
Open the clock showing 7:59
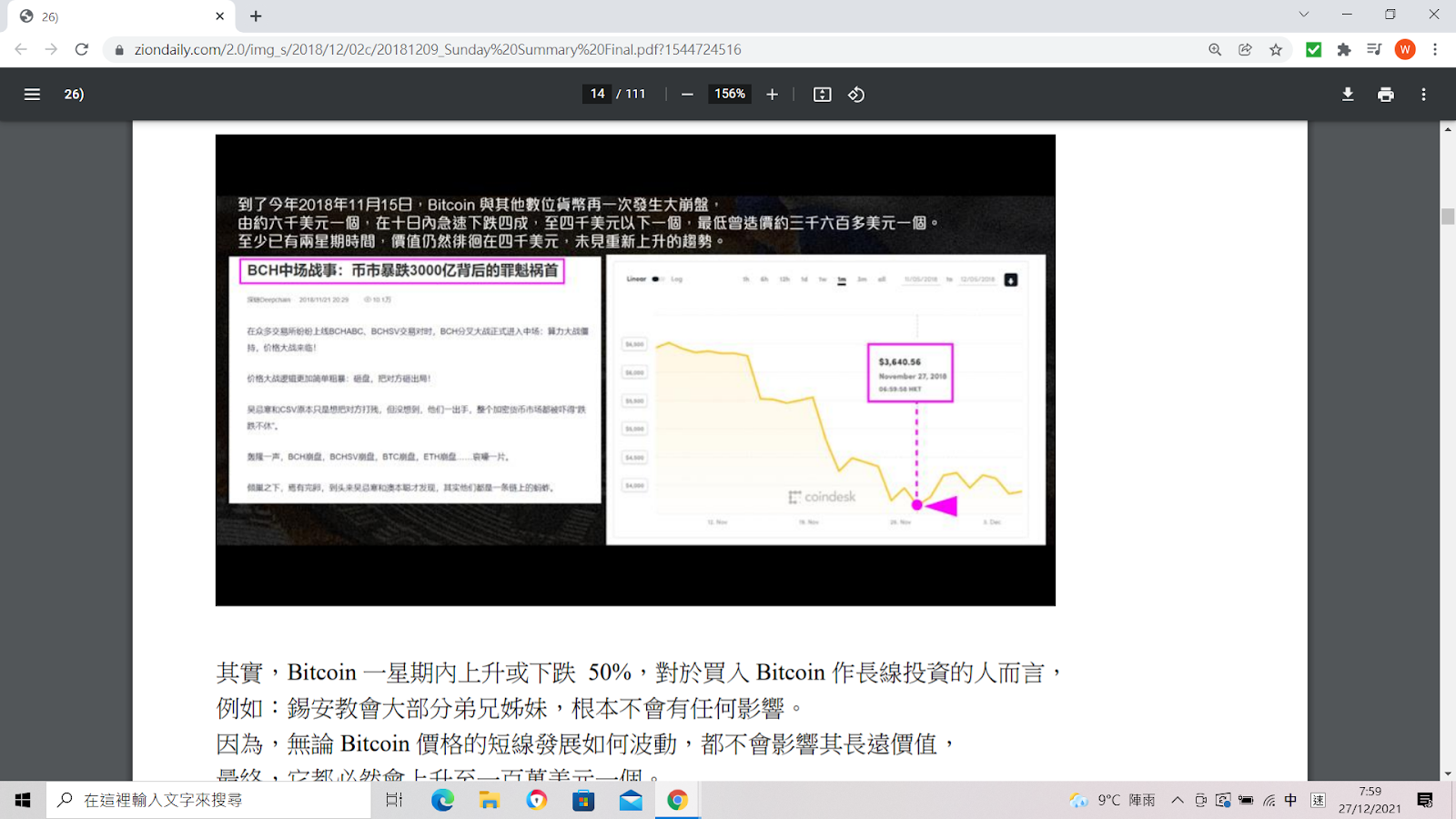coord(1370,800)
